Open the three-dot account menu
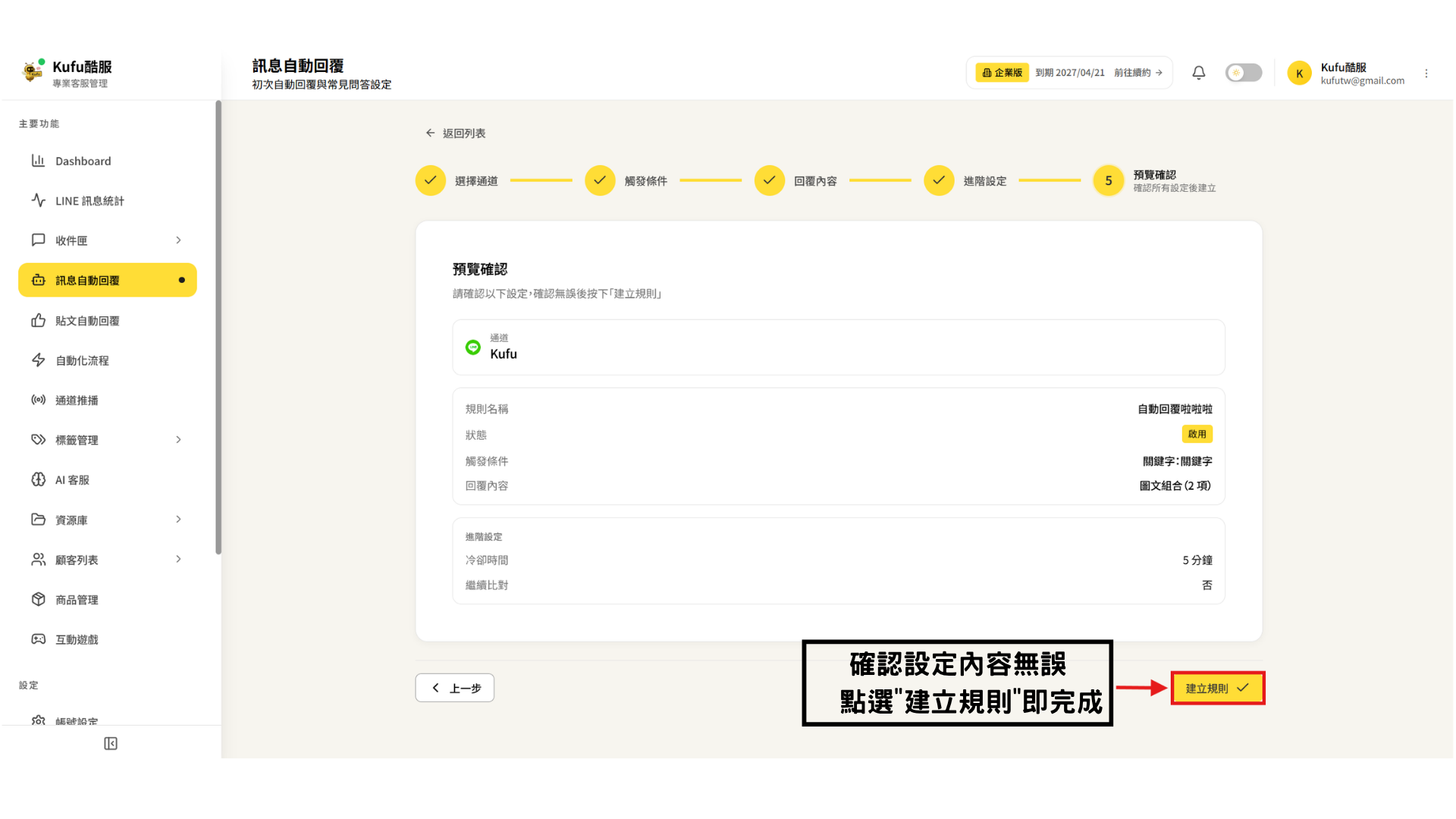Image resolution: width=1456 pixels, height=819 pixels. [x=1426, y=74]
